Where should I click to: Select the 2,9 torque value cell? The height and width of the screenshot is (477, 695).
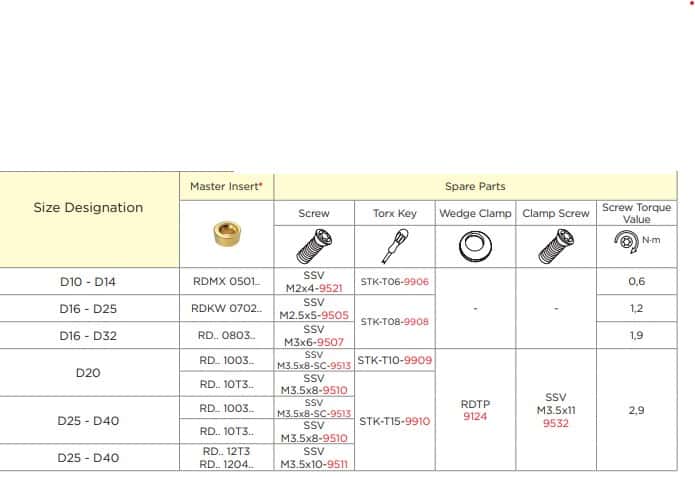tap(636, 410)
